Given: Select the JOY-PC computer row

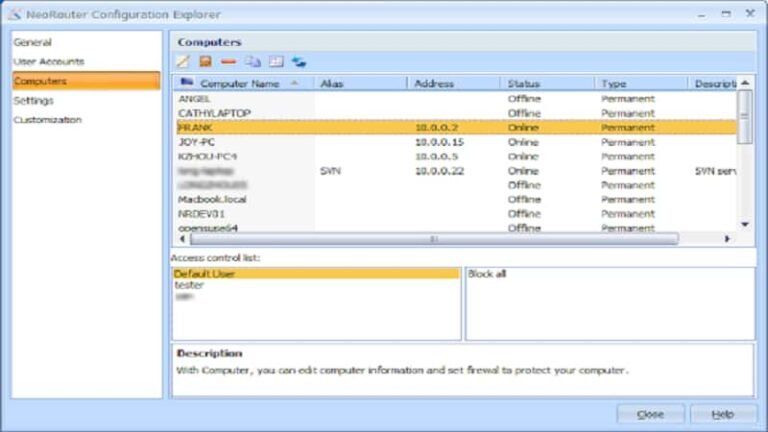Looking at the screenshot, I should (456, 142).
